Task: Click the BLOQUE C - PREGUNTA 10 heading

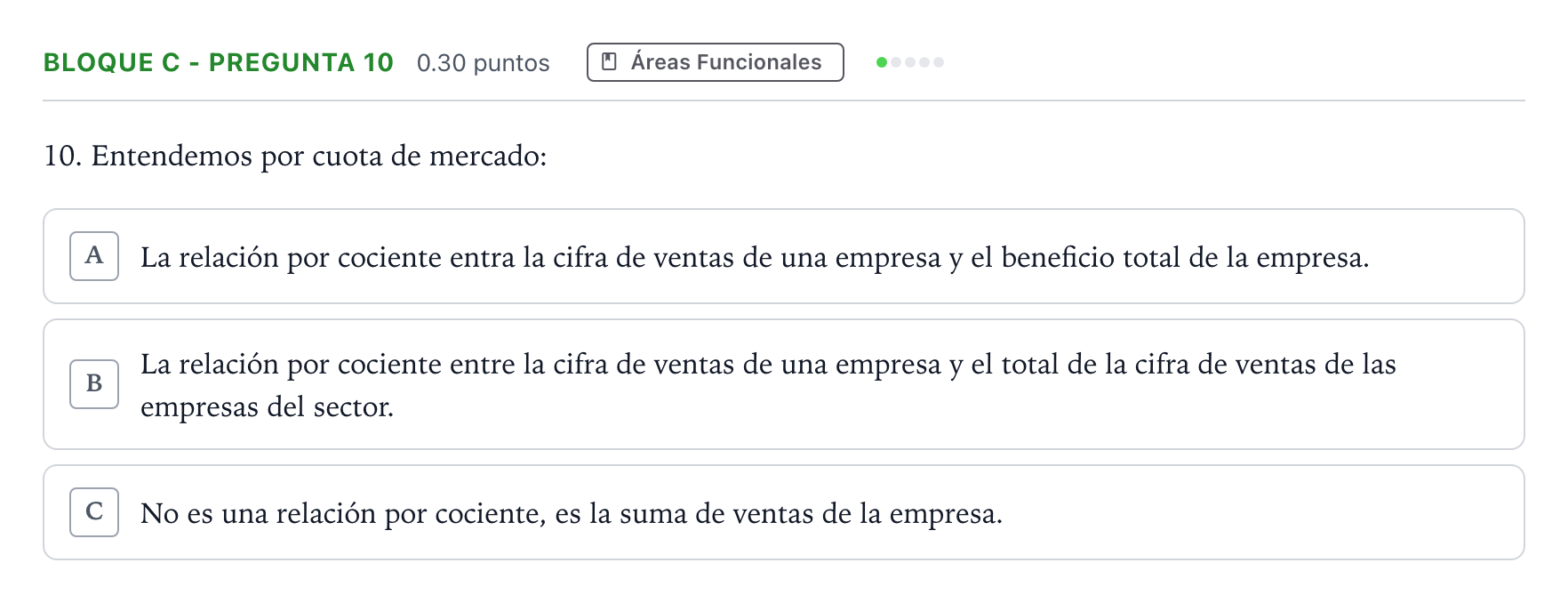Action: point(219,62)
